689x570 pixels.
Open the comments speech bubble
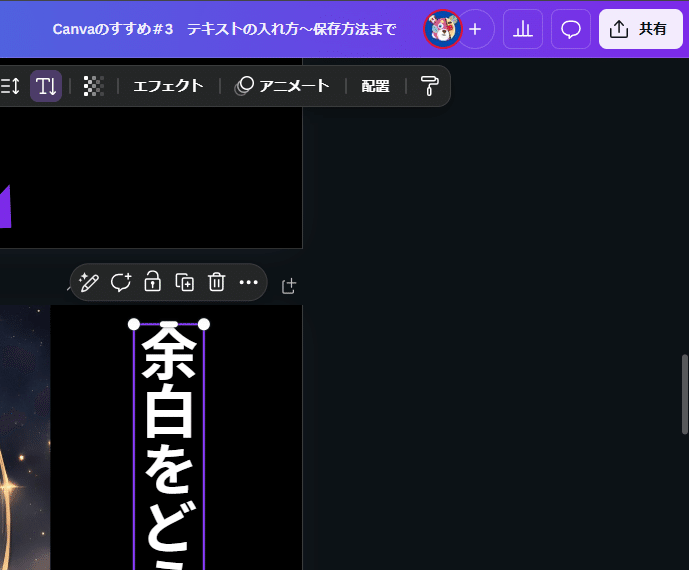(571, 29)
